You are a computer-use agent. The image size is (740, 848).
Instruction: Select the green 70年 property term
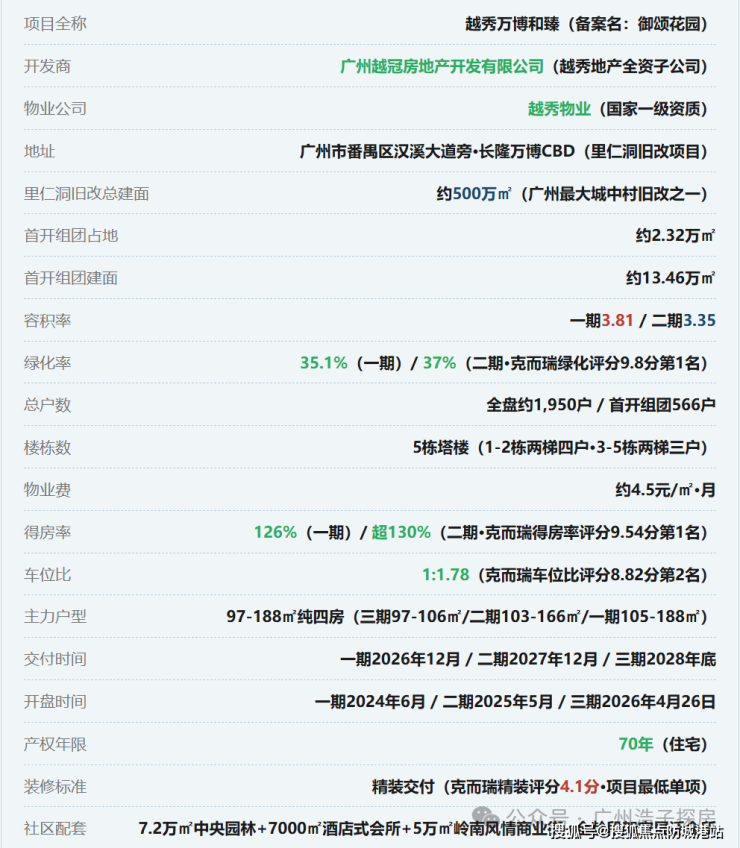636,744
